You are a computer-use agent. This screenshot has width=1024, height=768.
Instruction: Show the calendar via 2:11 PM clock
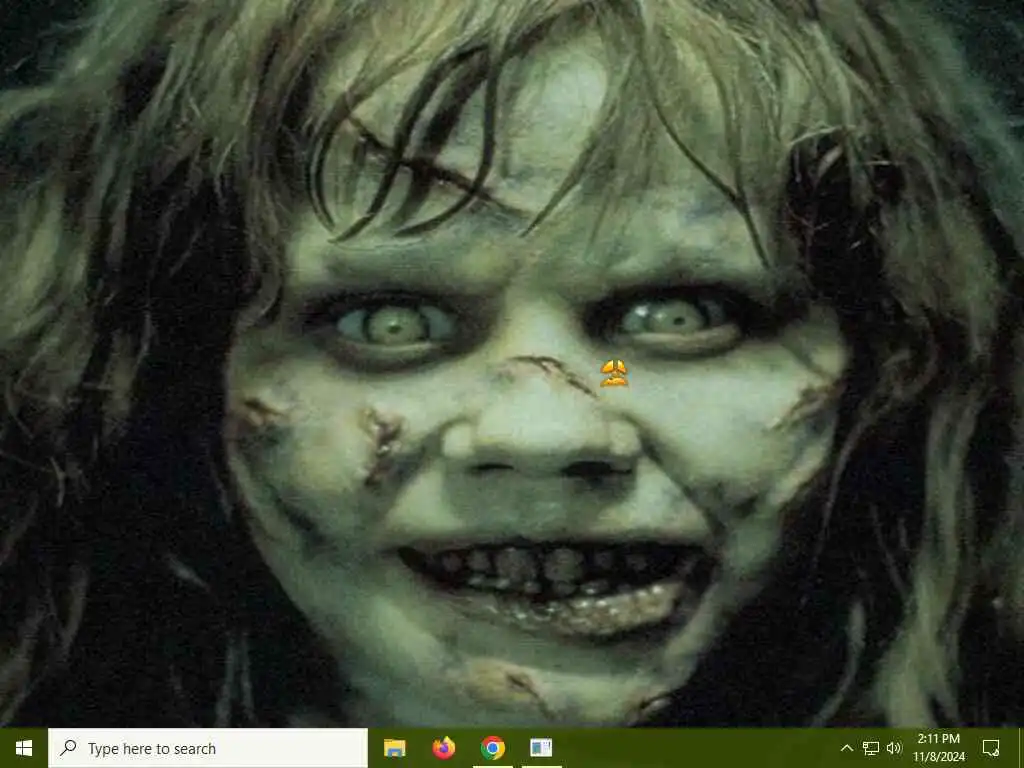938,748
